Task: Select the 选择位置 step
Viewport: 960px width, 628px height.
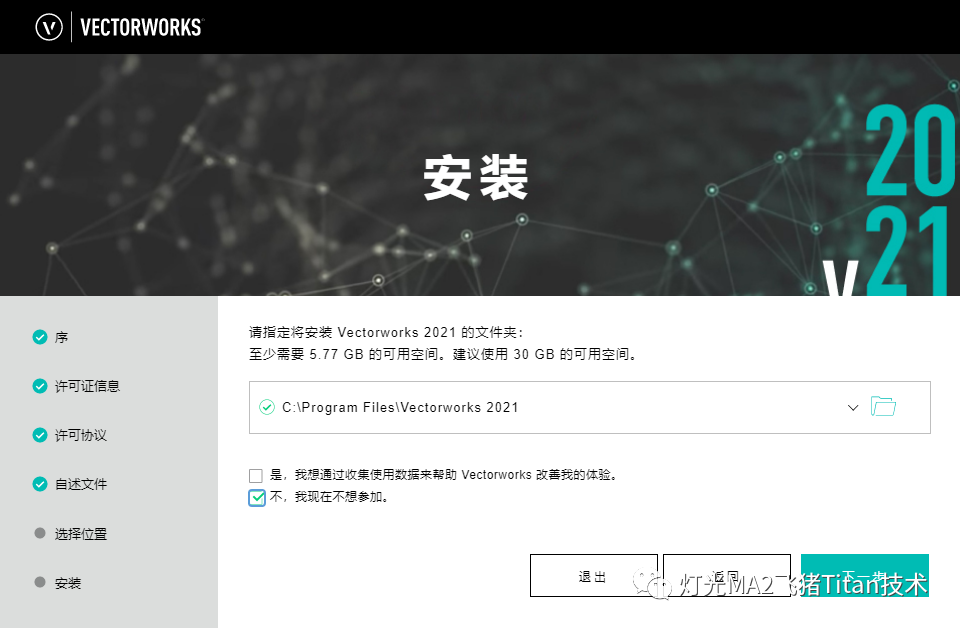Action: [x=81, y=534]
